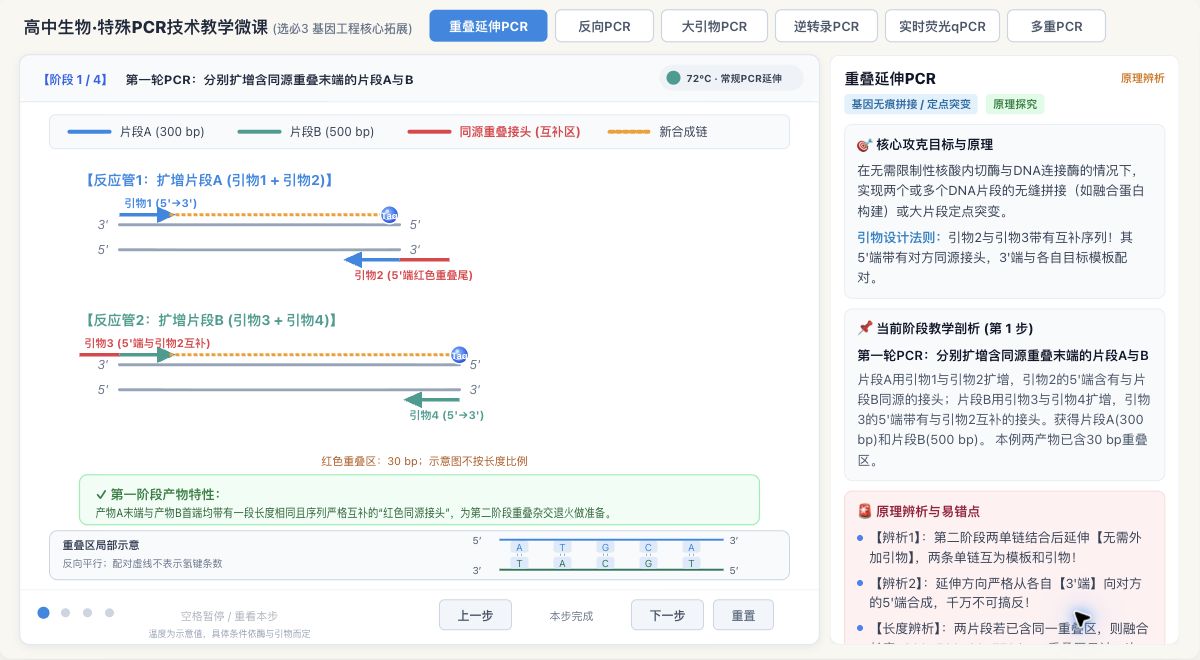Jump to second stage progress dot
1200x660 pixels.
[x=66, y=613]
